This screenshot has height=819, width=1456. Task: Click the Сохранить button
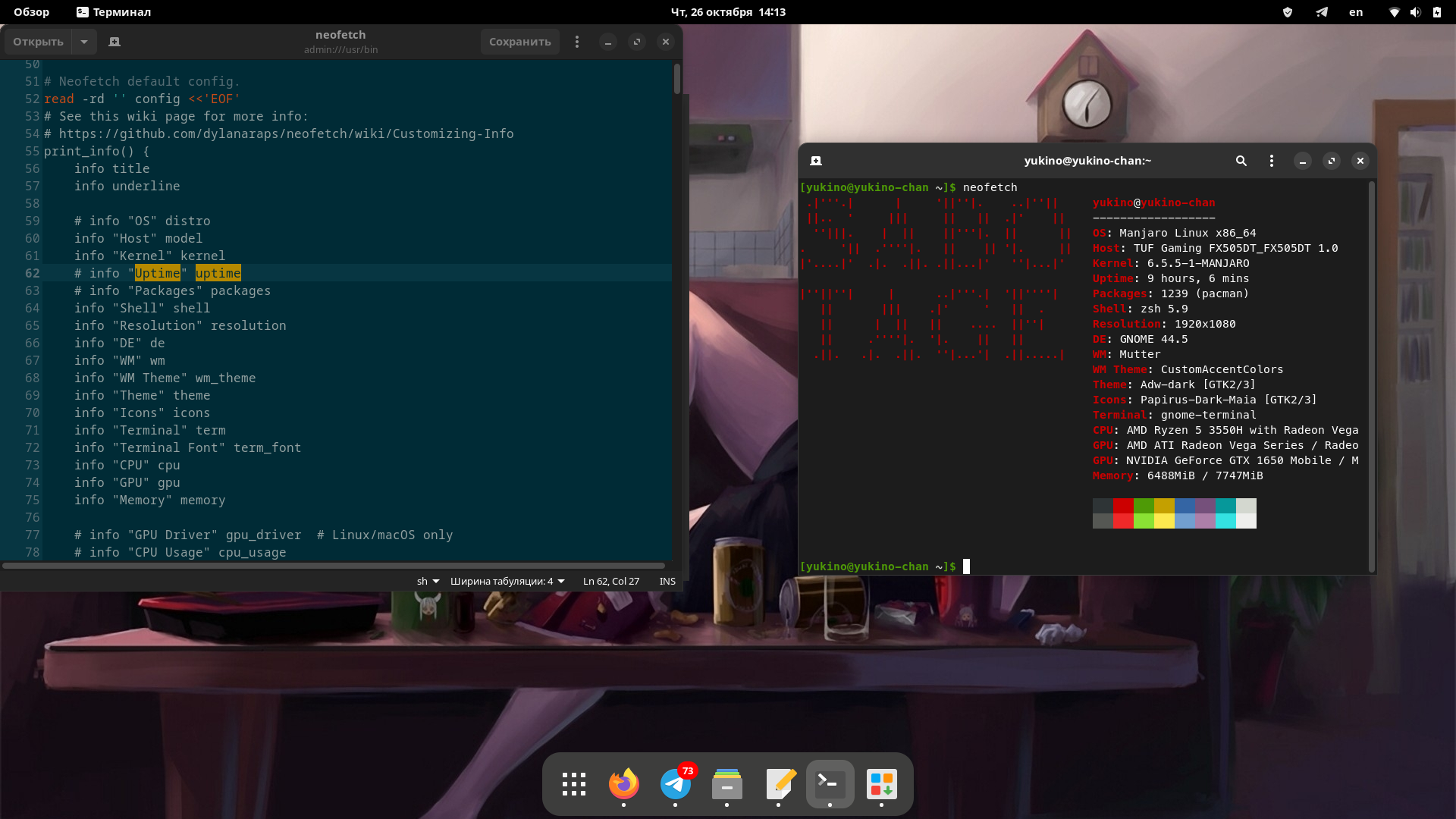point(519,42)
